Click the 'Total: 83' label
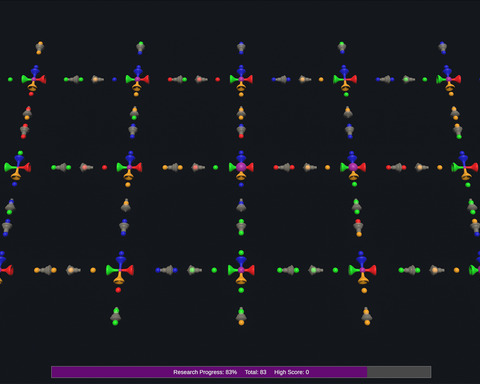 pos(255,372)
